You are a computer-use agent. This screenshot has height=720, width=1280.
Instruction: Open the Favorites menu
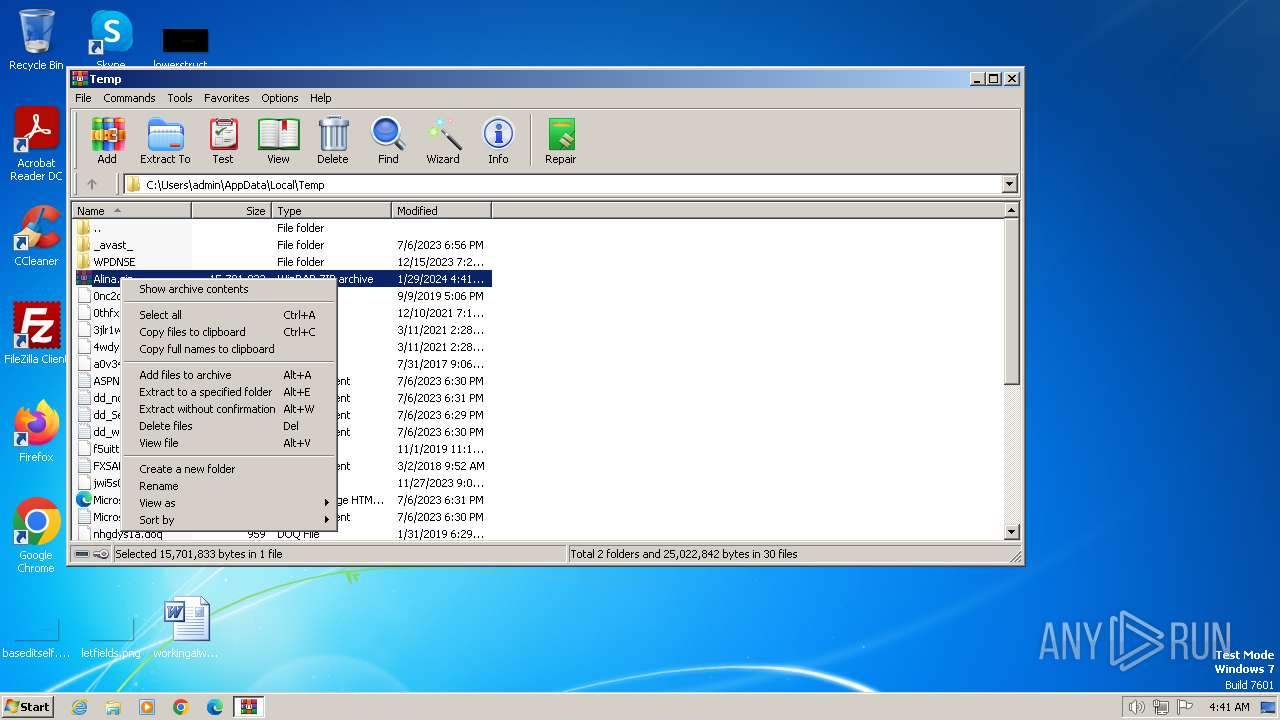tap(227, 98)
